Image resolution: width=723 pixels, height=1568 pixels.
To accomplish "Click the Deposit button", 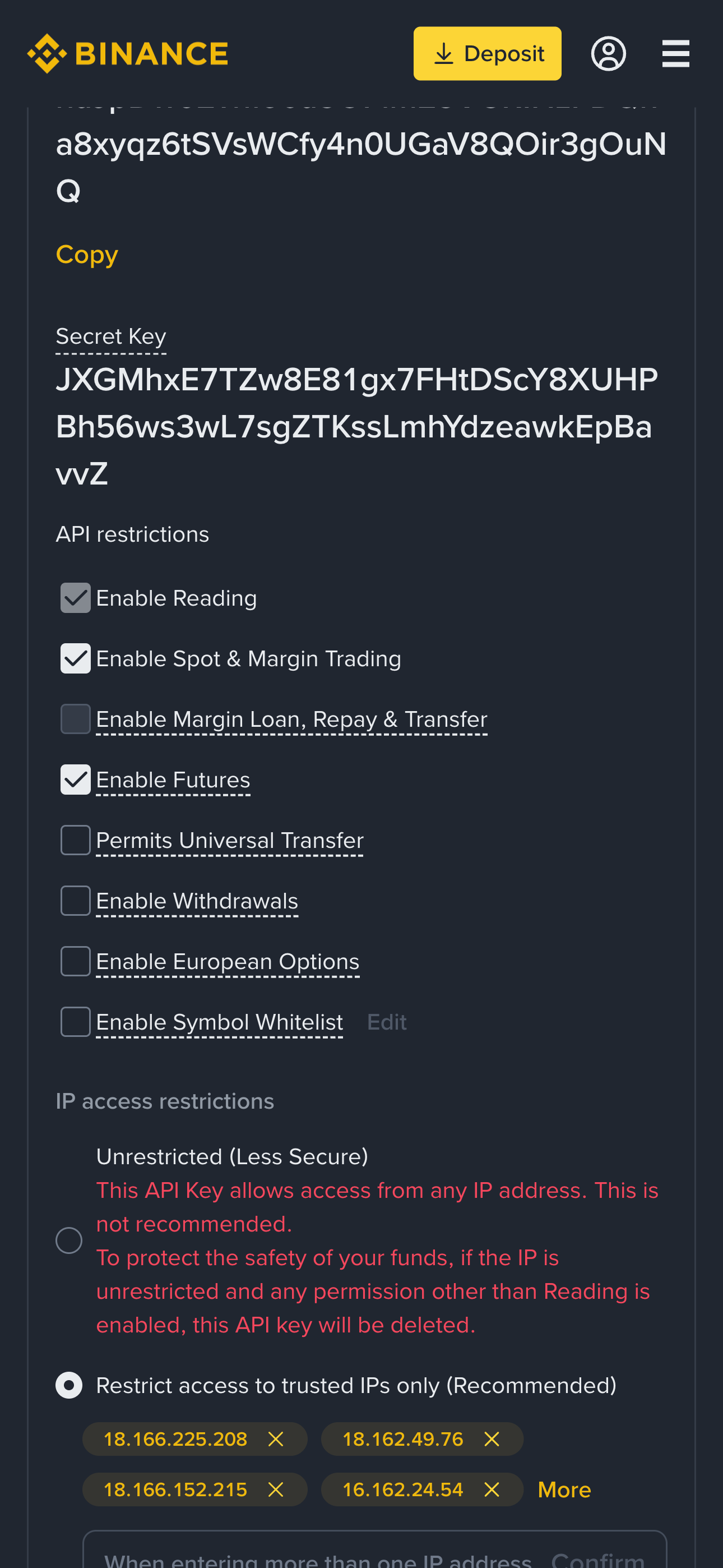I will [x=488, y=53].
